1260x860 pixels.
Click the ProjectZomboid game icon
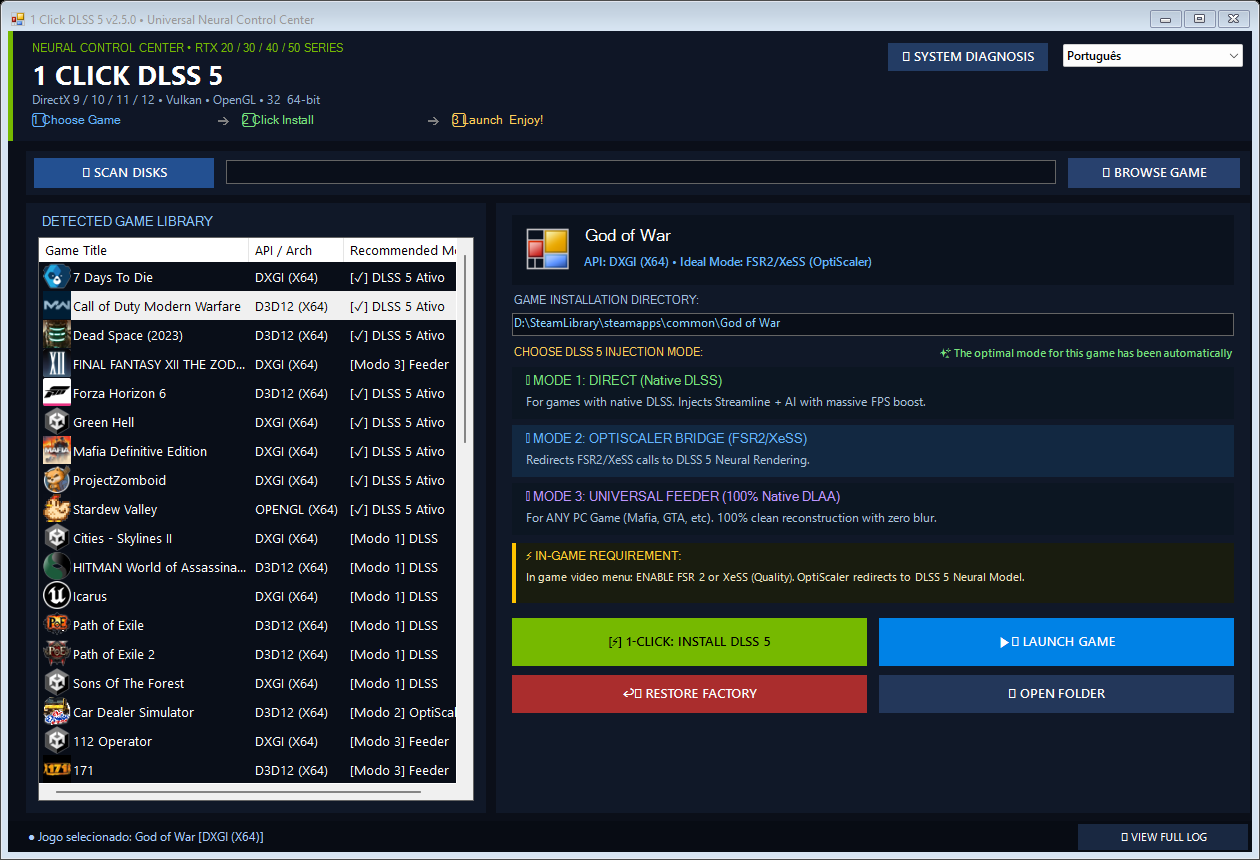[56, 480]
